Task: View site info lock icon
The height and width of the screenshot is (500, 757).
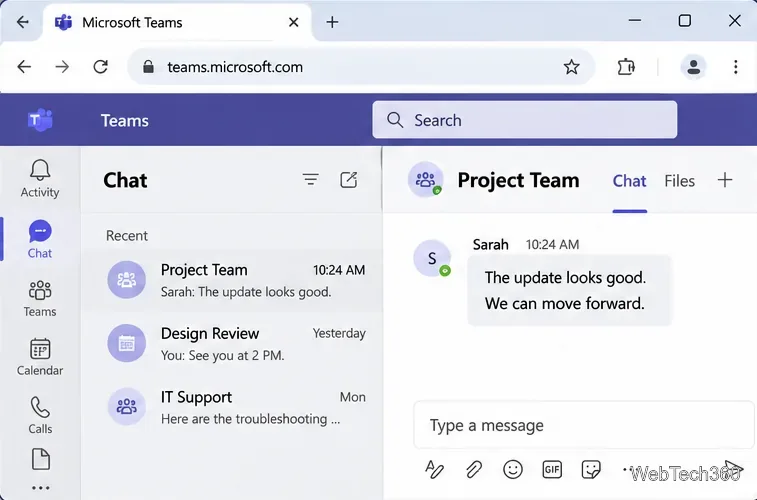Action: [148, 67]
